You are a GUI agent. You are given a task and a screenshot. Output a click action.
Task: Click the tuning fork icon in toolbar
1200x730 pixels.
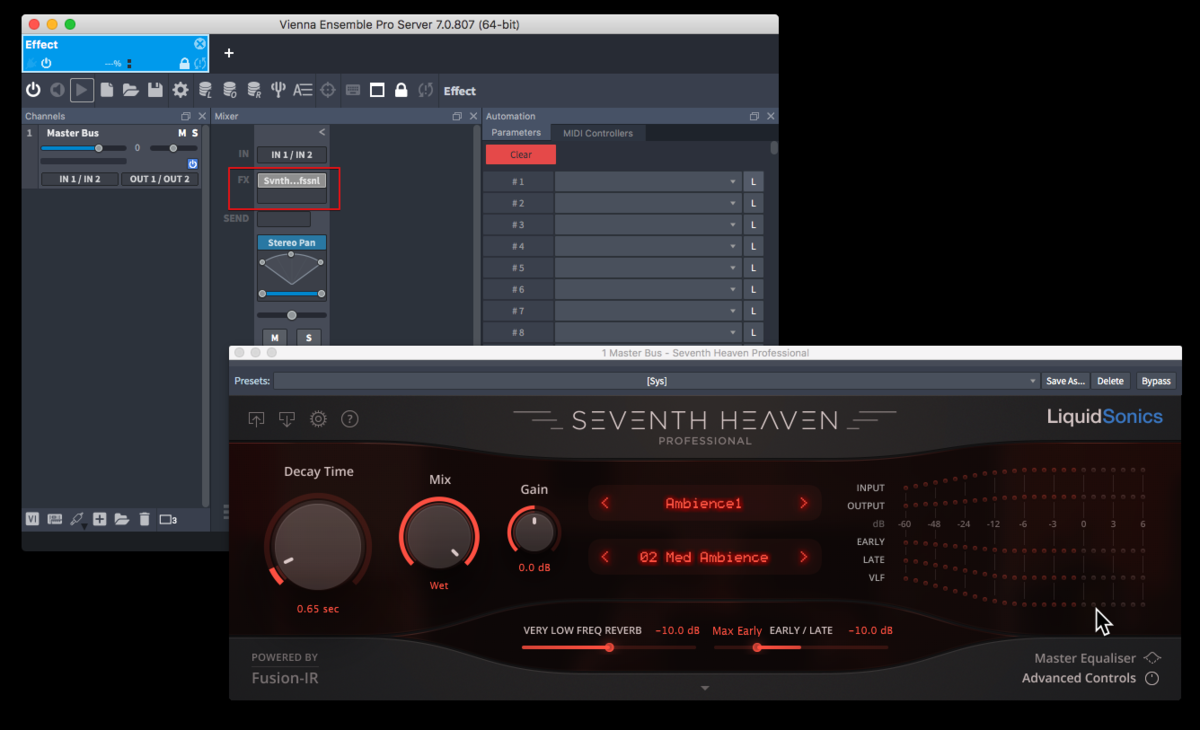coord(279,90)
